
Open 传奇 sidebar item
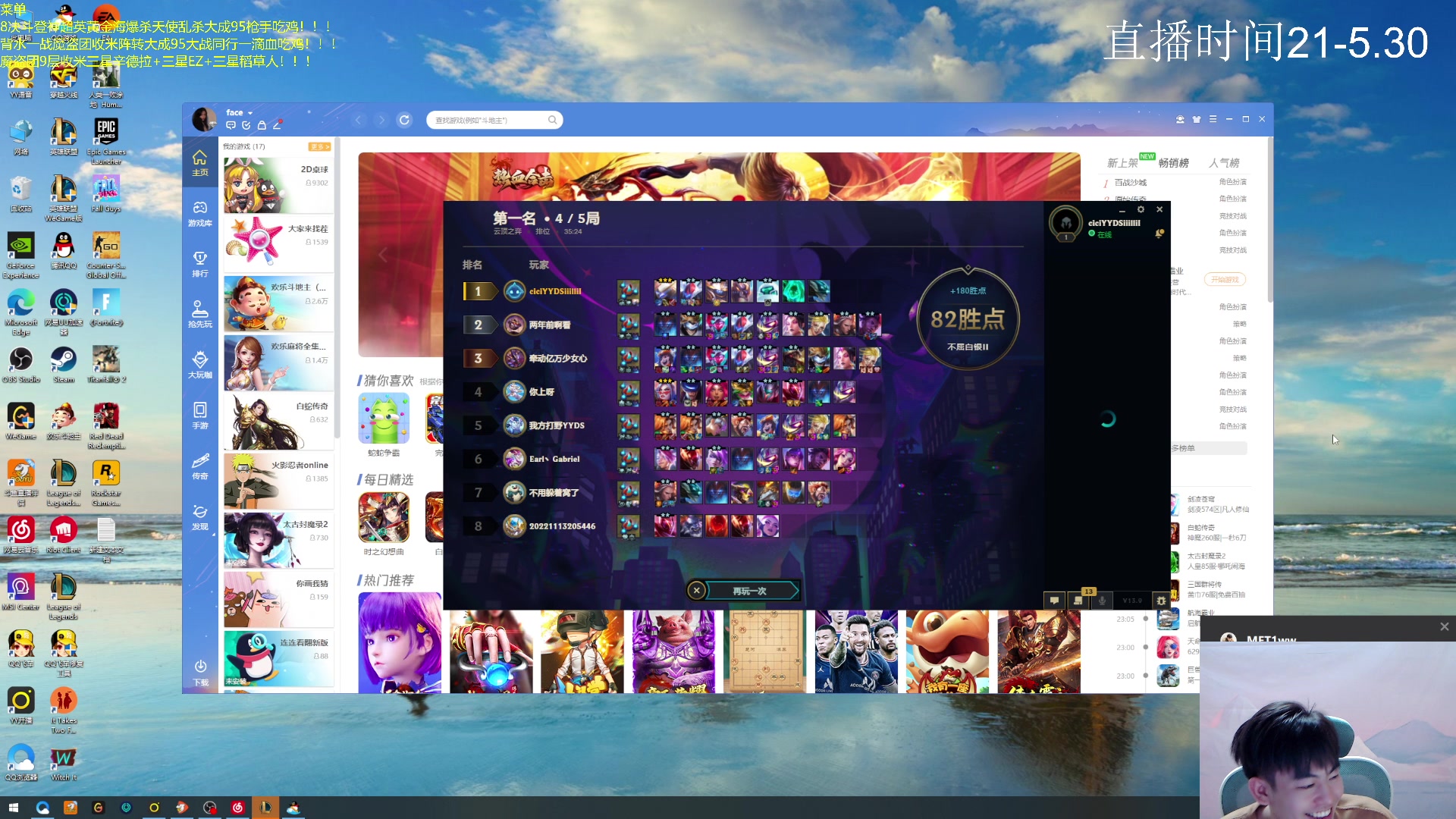[199, 466]
